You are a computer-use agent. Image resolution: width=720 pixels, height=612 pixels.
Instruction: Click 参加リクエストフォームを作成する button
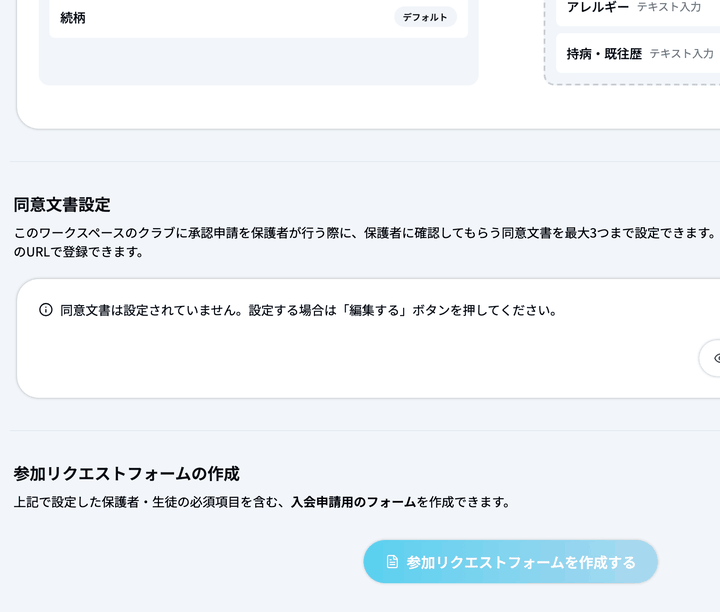510,561
